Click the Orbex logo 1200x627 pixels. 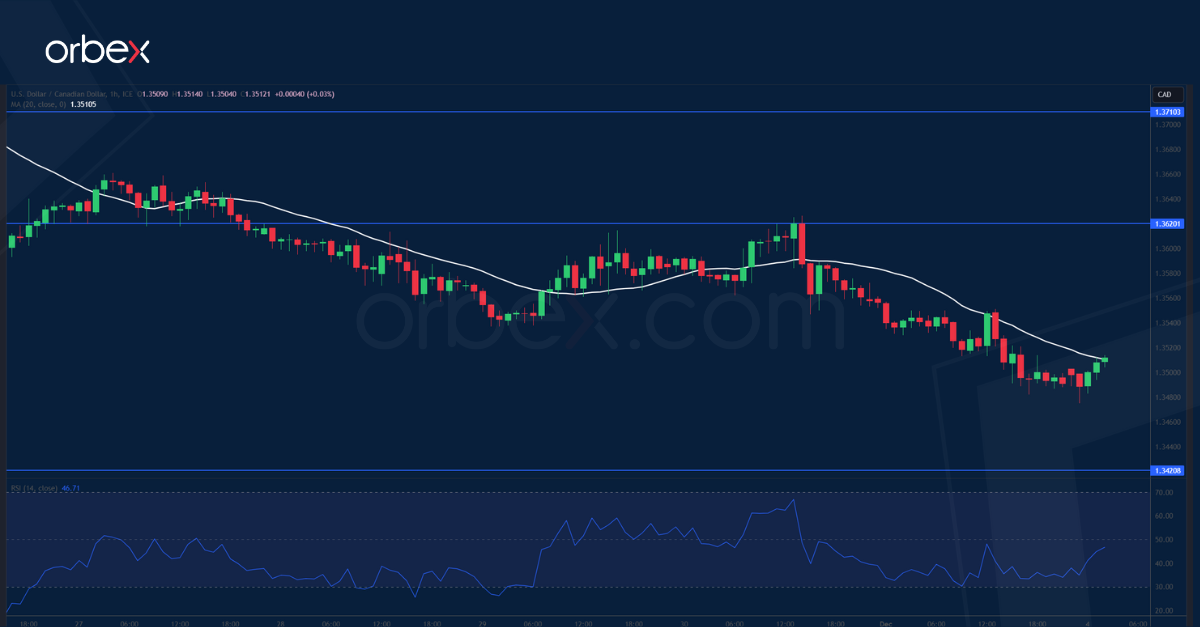[97, 46]
